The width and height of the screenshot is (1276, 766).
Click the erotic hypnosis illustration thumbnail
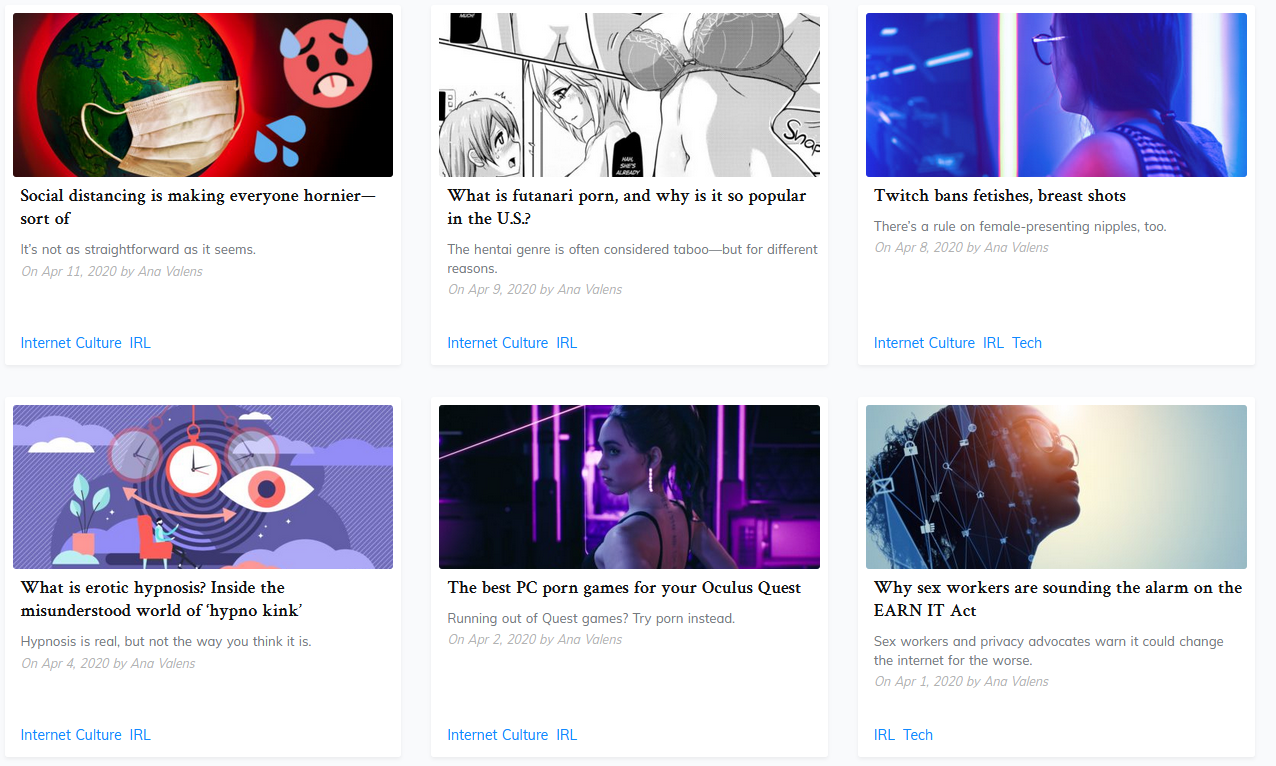pos(203,487)
